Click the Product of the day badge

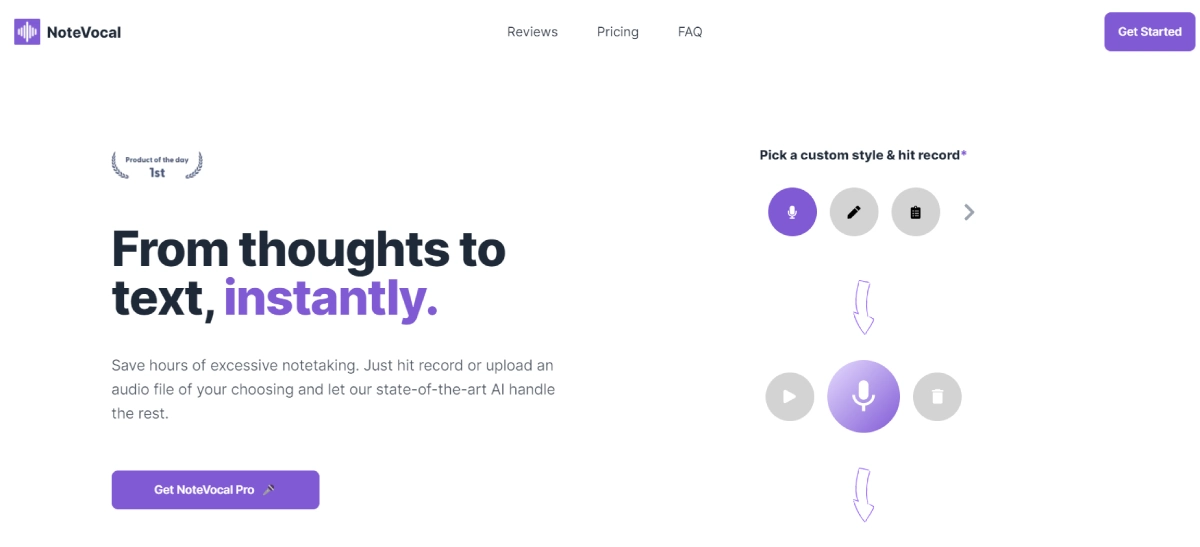(x=157, y=165)
